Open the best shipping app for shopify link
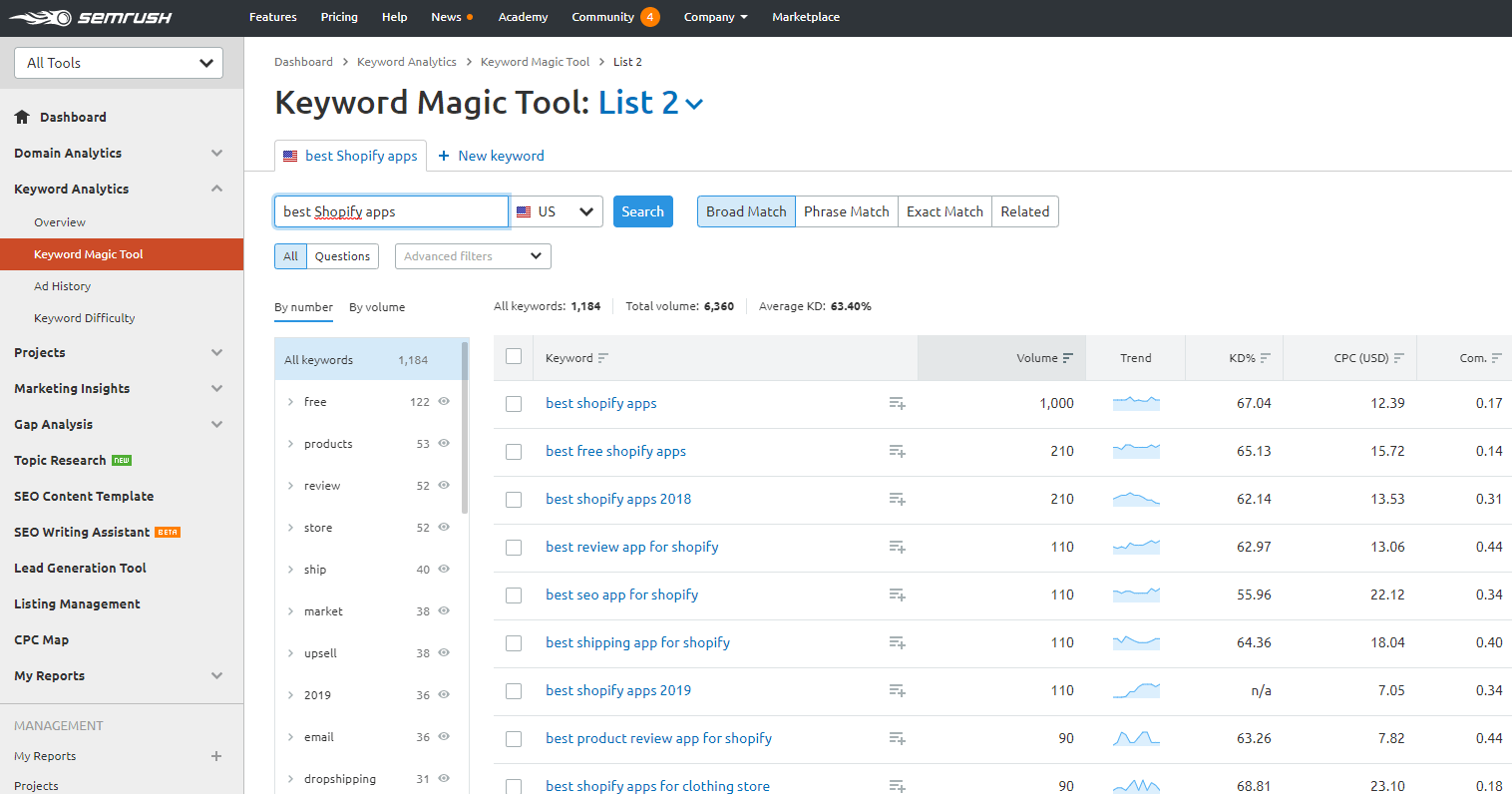The image size is (1512, 794). point(637,642)
